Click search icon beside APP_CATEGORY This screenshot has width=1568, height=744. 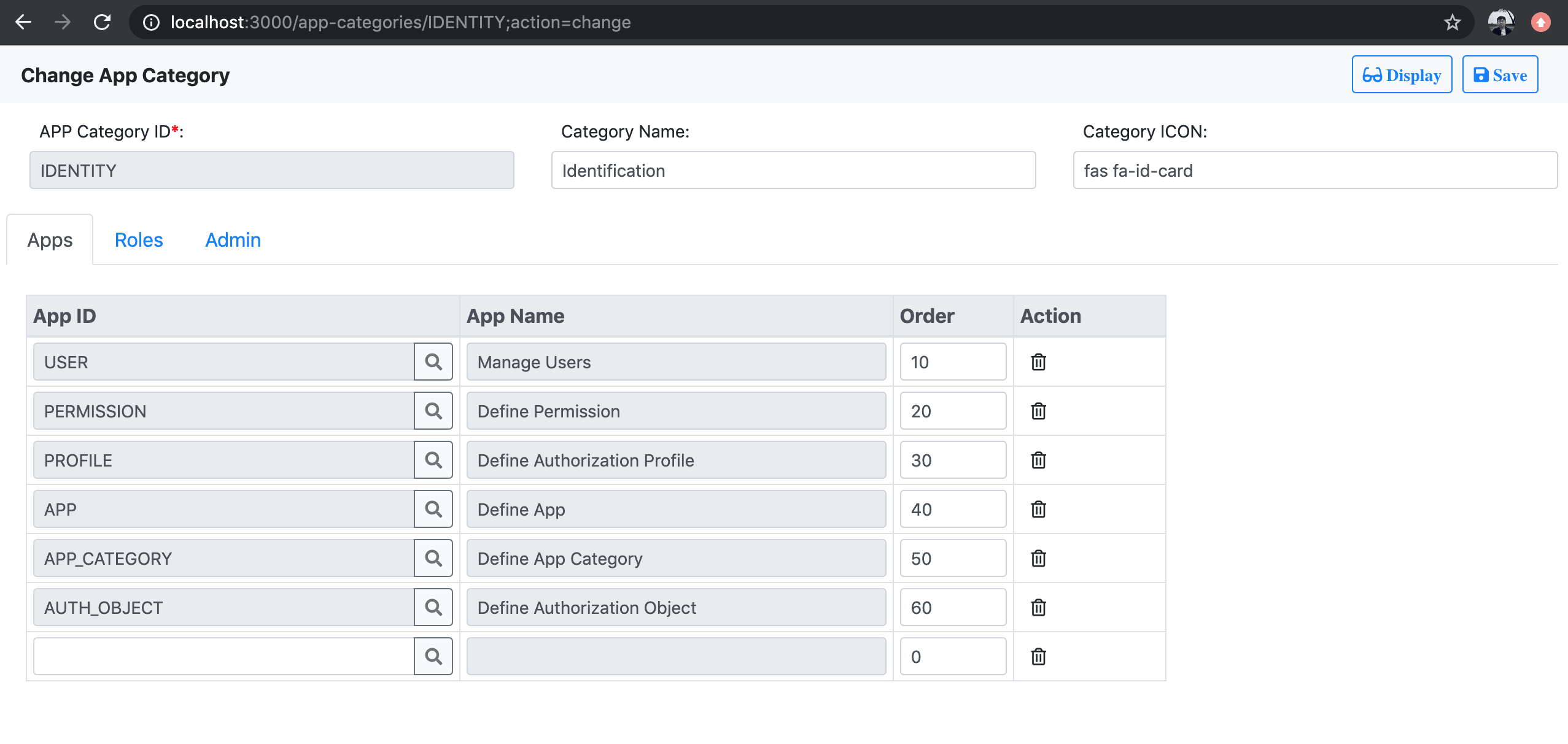pos(433,559)
